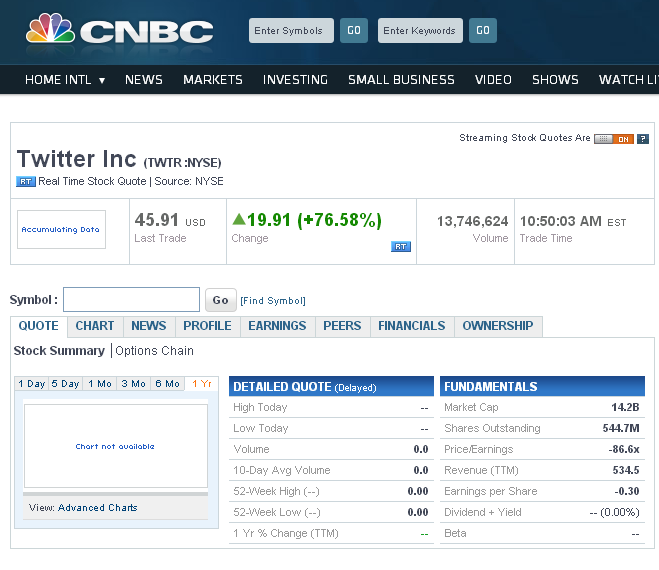This screenshot has height=570, width=659.
Task: Open the [Find Symbol] link
Action: [x=273, y=301]
